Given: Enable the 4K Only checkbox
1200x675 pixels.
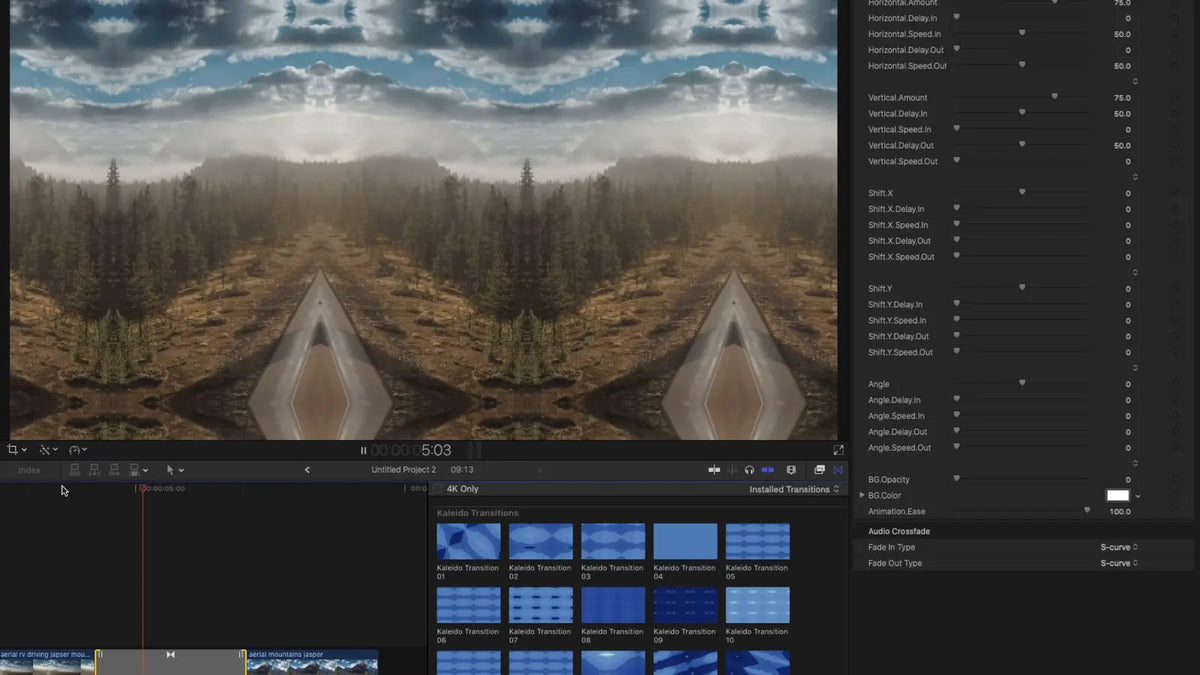Looking at the screenshot, I should 438,489.
